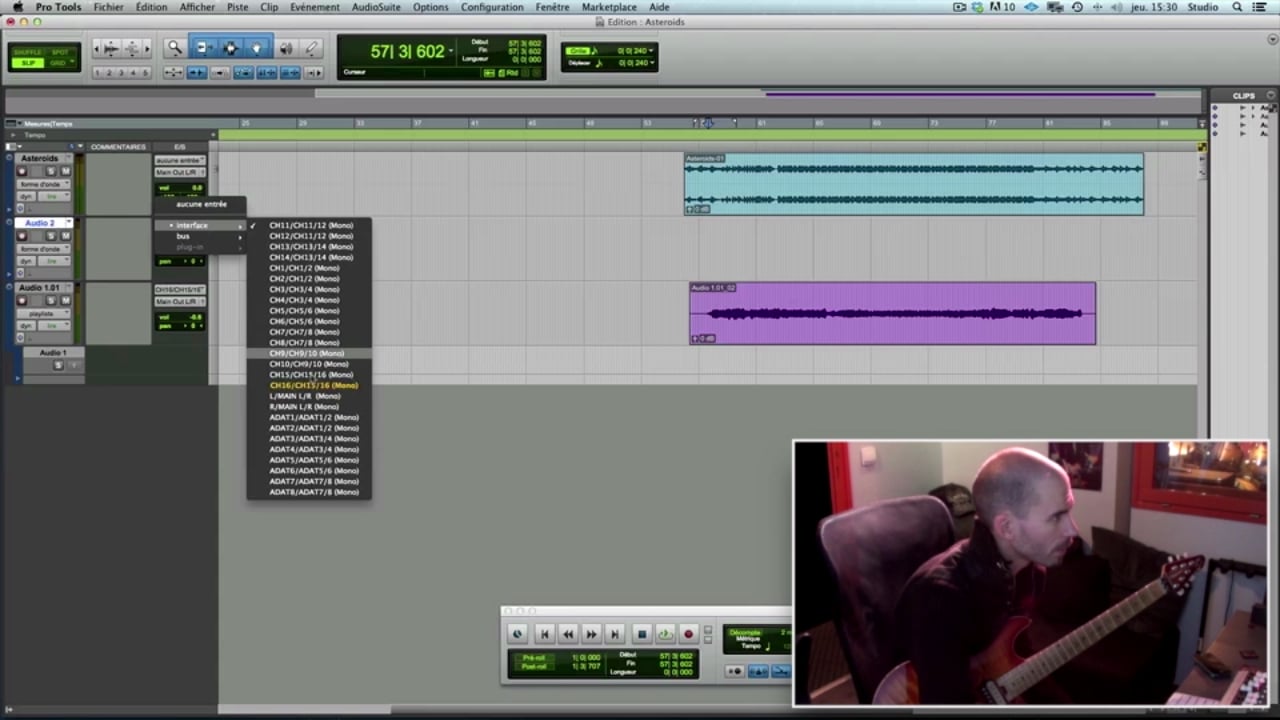
Task: Click zoom preset 1 button
Action: click(98, 72)
